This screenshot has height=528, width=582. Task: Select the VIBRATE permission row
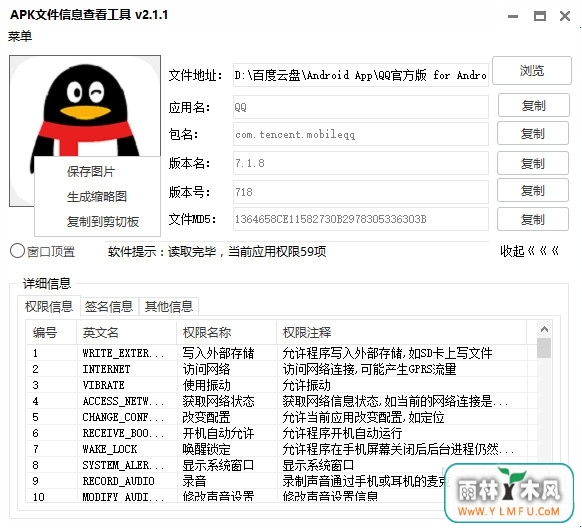(x=282, y=385)
